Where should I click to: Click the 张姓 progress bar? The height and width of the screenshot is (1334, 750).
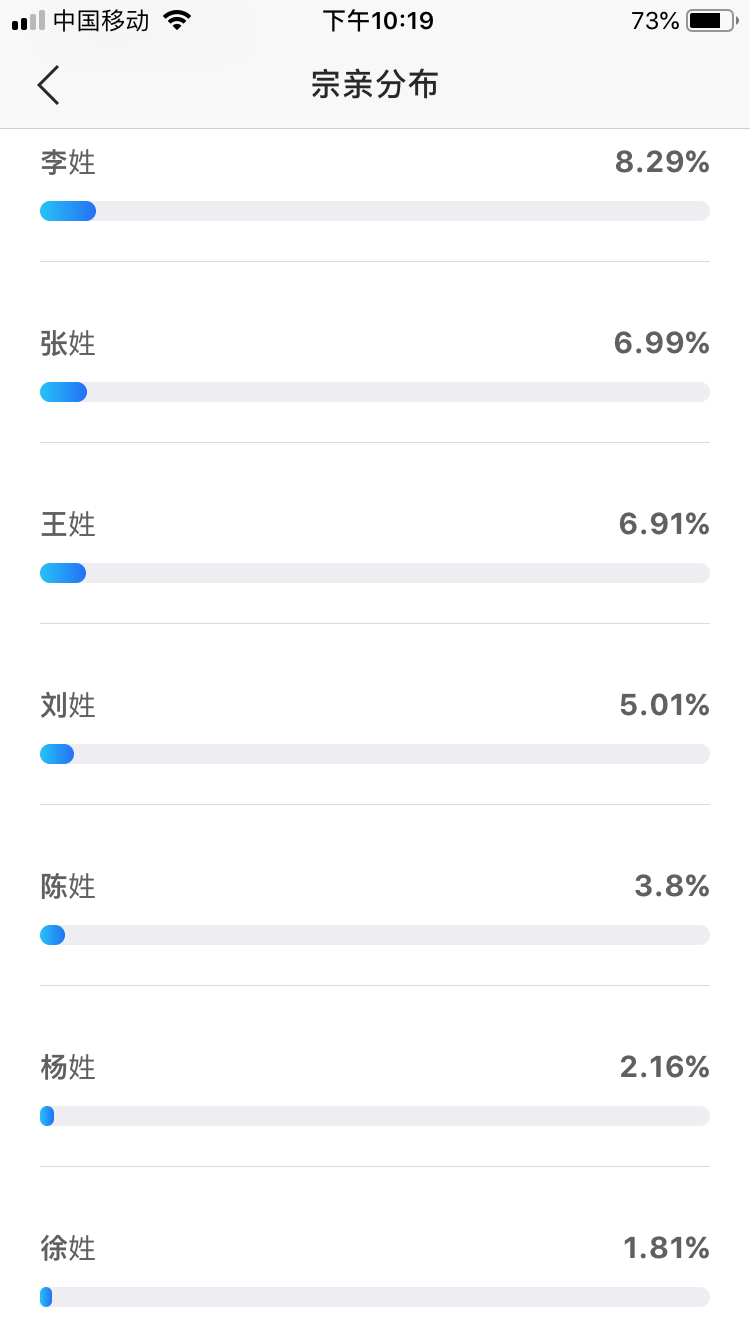(375, 392)
